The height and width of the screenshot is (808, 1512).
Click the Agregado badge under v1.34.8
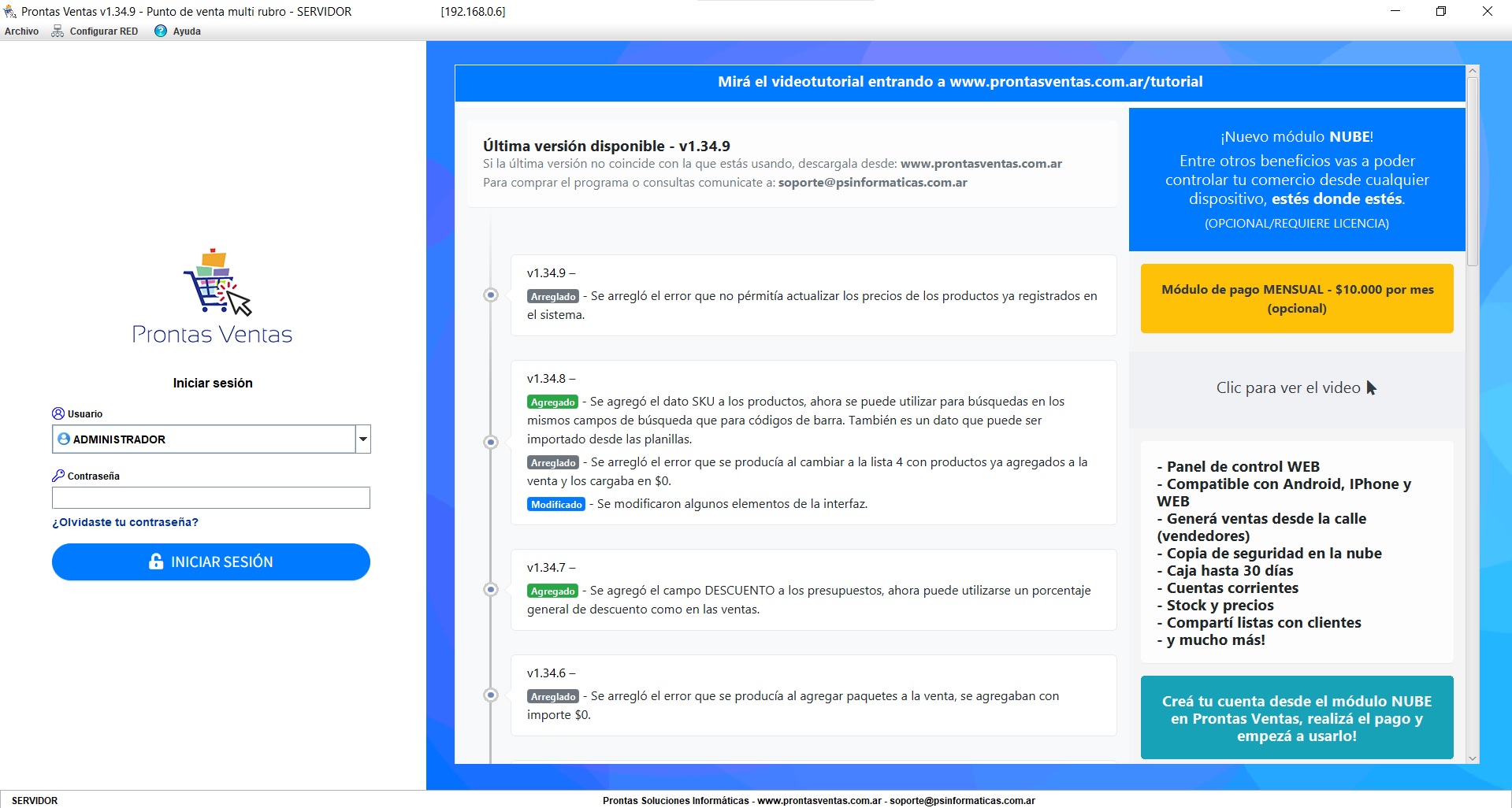click(x=552, y=402)
